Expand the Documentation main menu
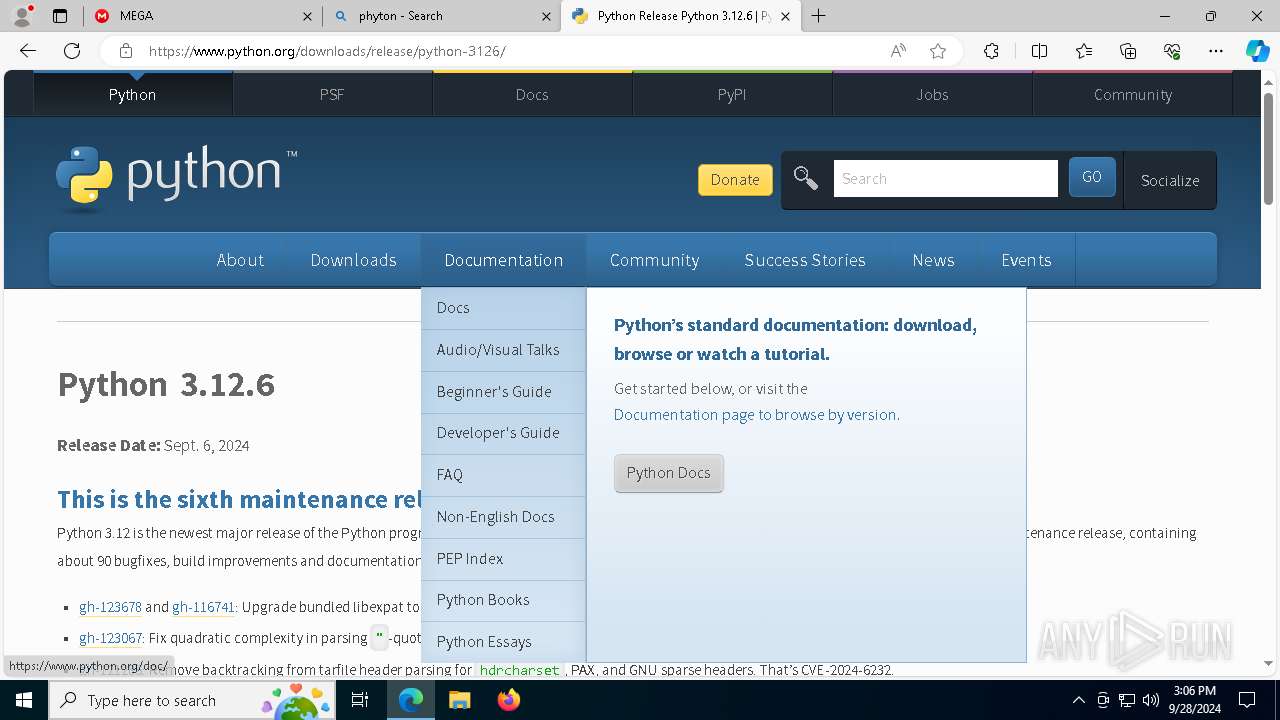 504,260
